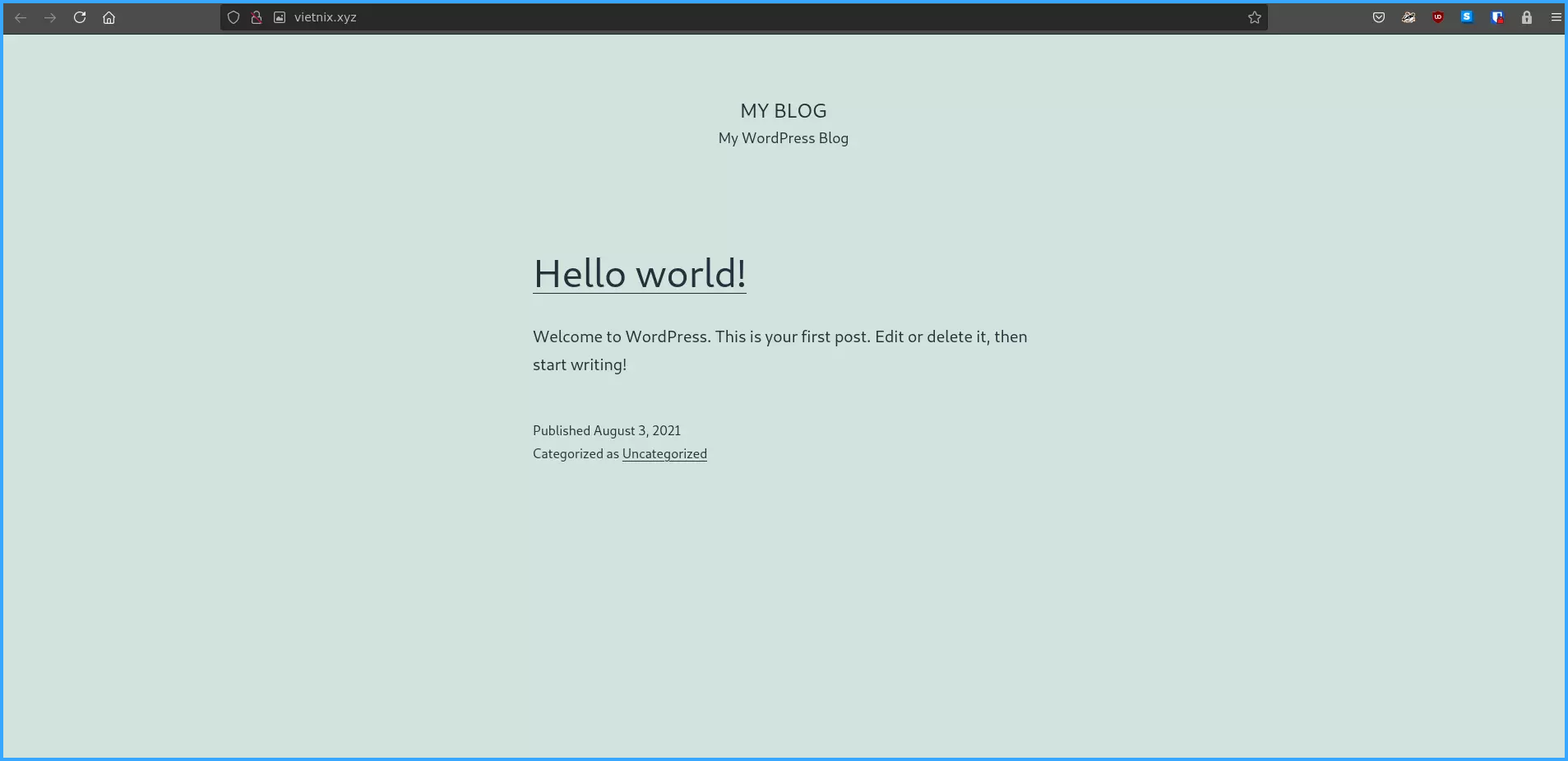Screen dimensions: 1568x761
Task: Open the Privacy Badger extension
Action: point(1408,17)
